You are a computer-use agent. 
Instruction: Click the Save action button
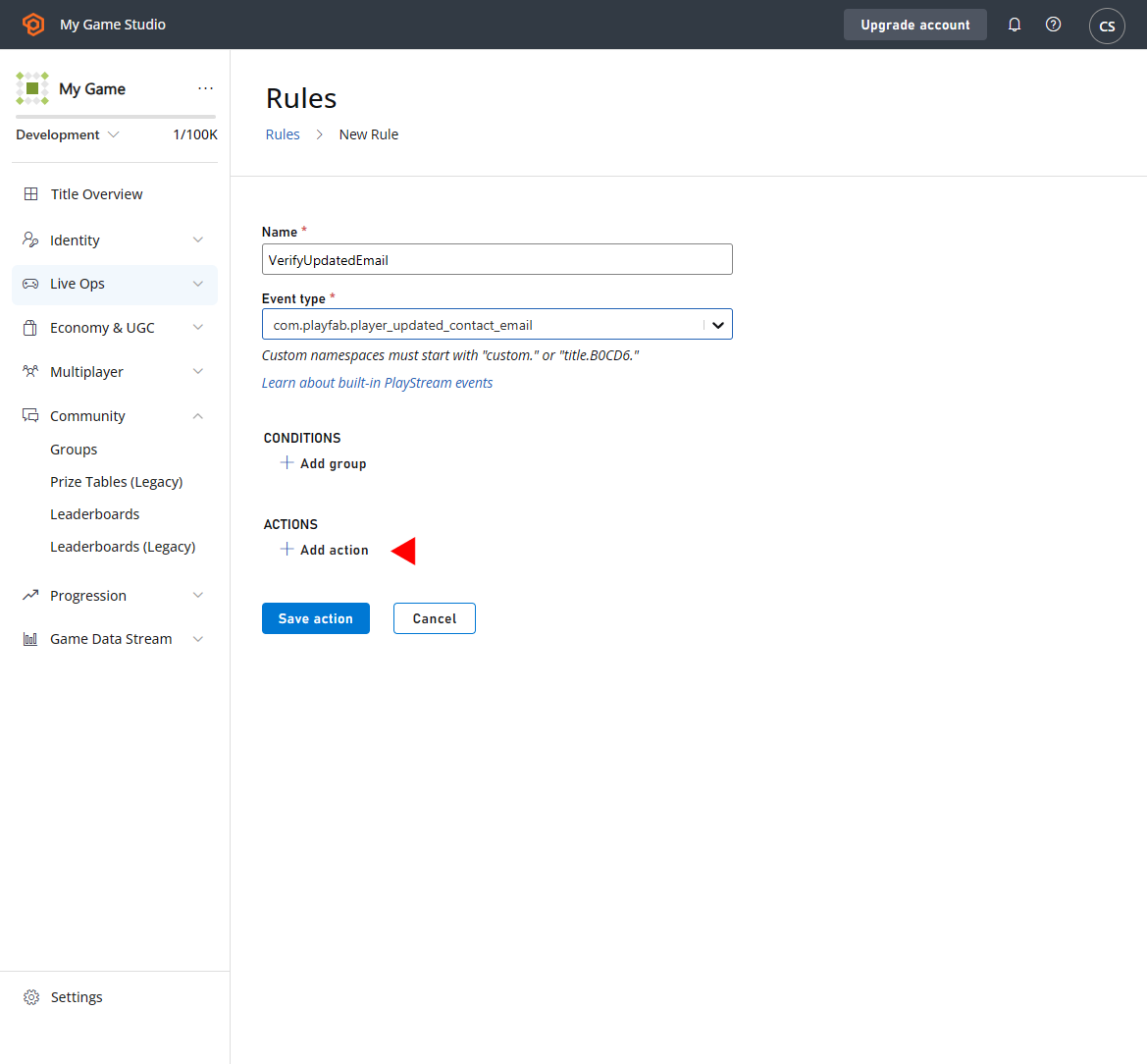(x=315, y=618)
